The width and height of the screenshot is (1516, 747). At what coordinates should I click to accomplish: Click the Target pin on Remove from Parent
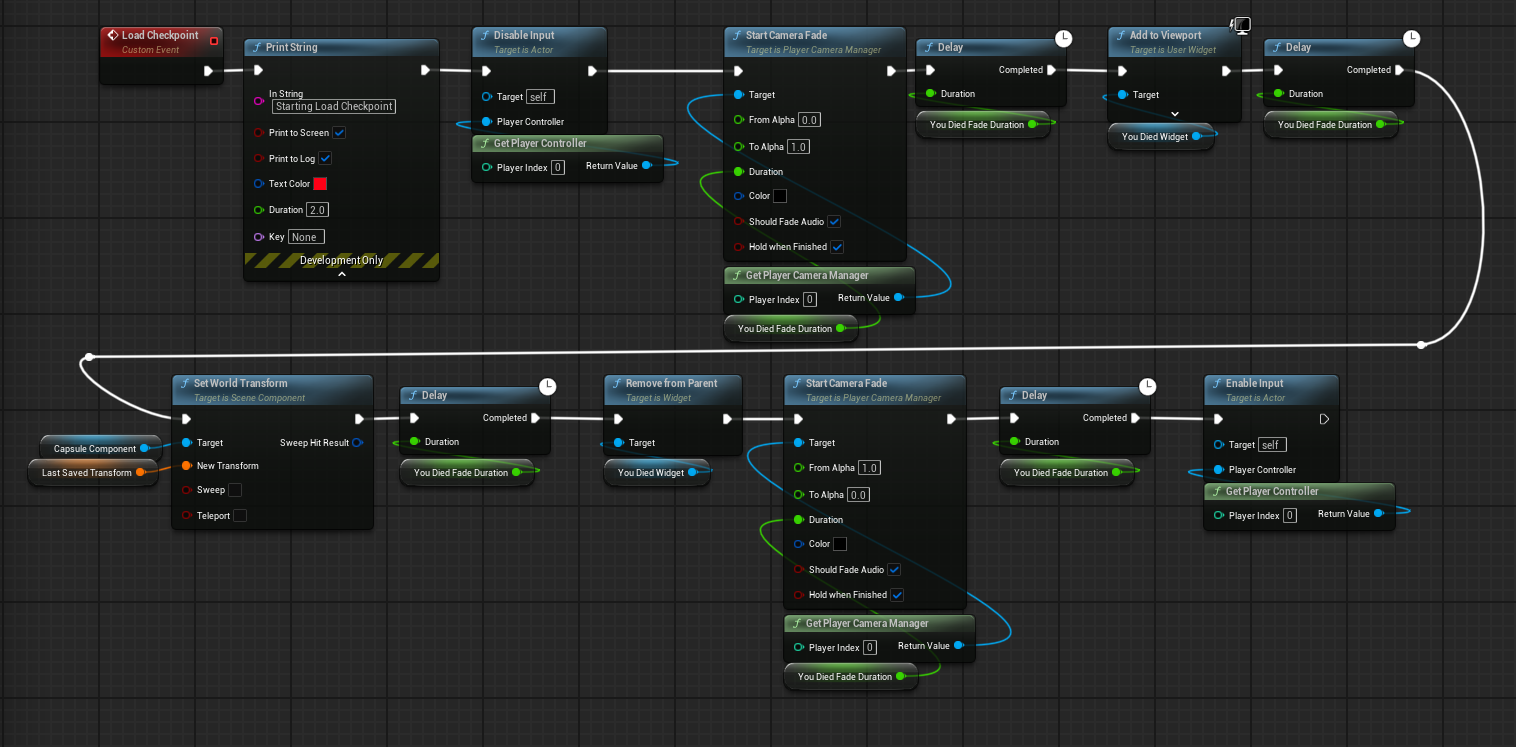click(x=619, y=443)
